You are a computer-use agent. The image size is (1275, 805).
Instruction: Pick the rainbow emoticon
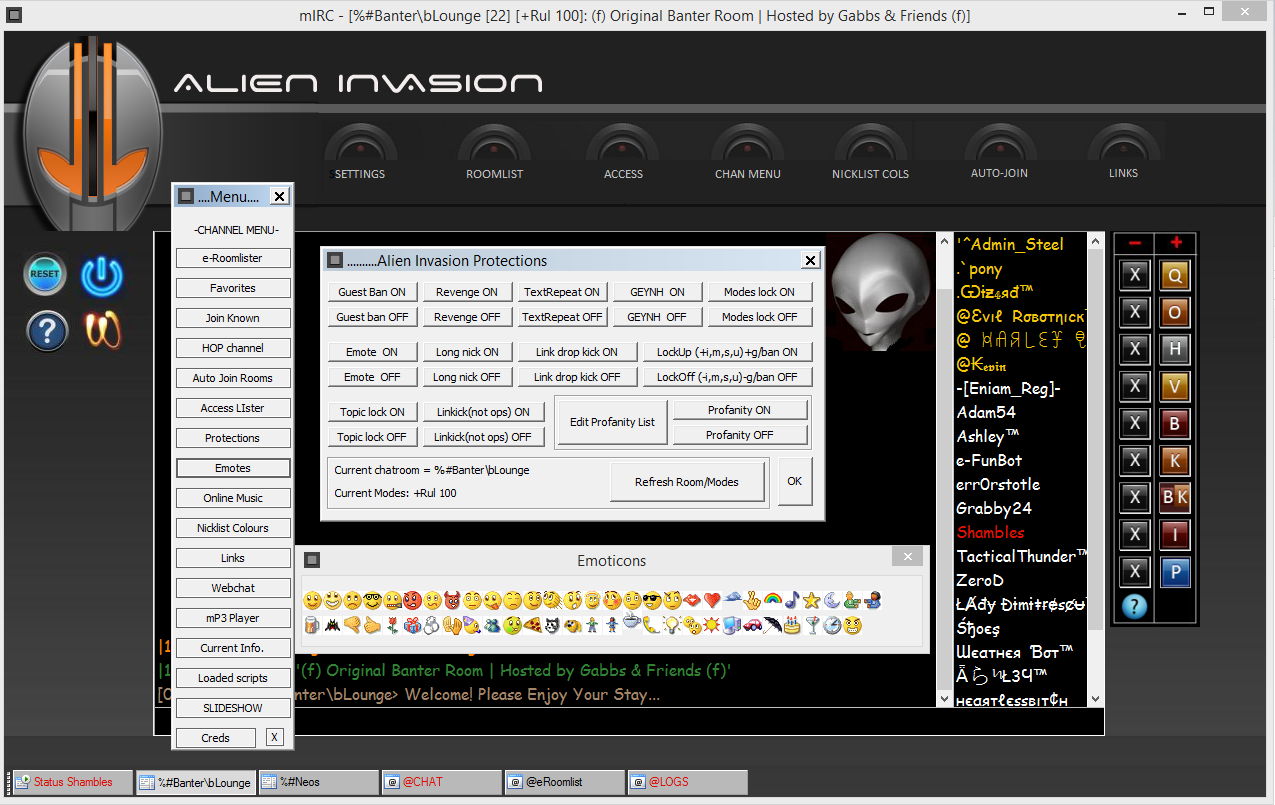tap(772, 600)
